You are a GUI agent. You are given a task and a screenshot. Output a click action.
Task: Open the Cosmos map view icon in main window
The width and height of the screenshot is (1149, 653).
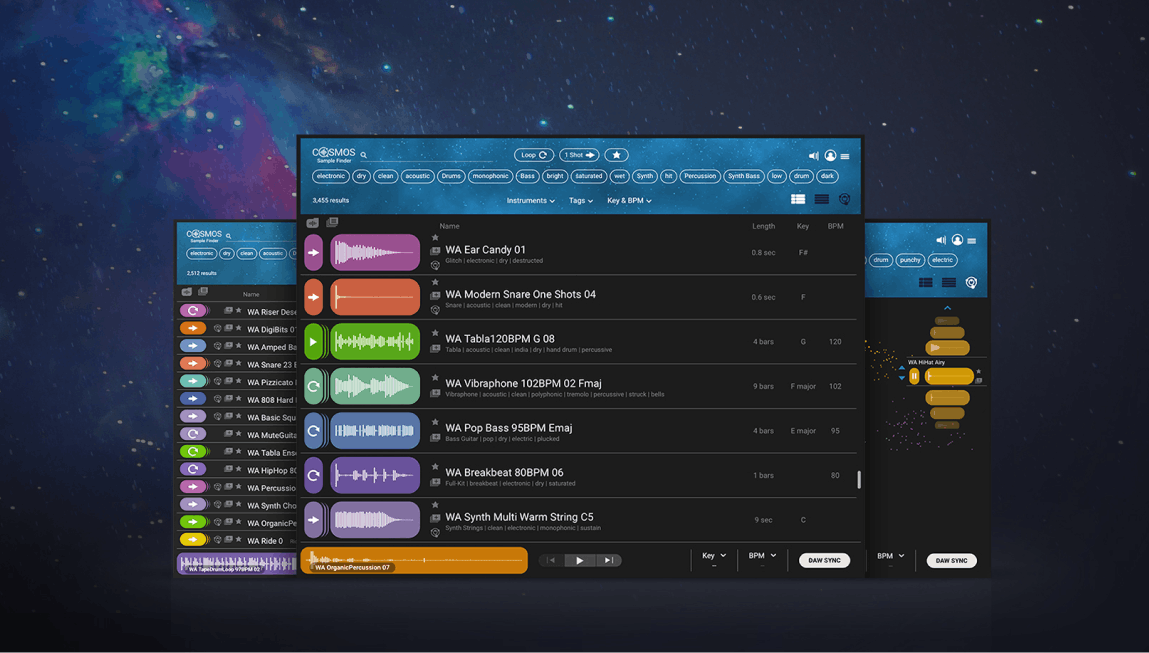pyautogui.click(x=844, y=199)
